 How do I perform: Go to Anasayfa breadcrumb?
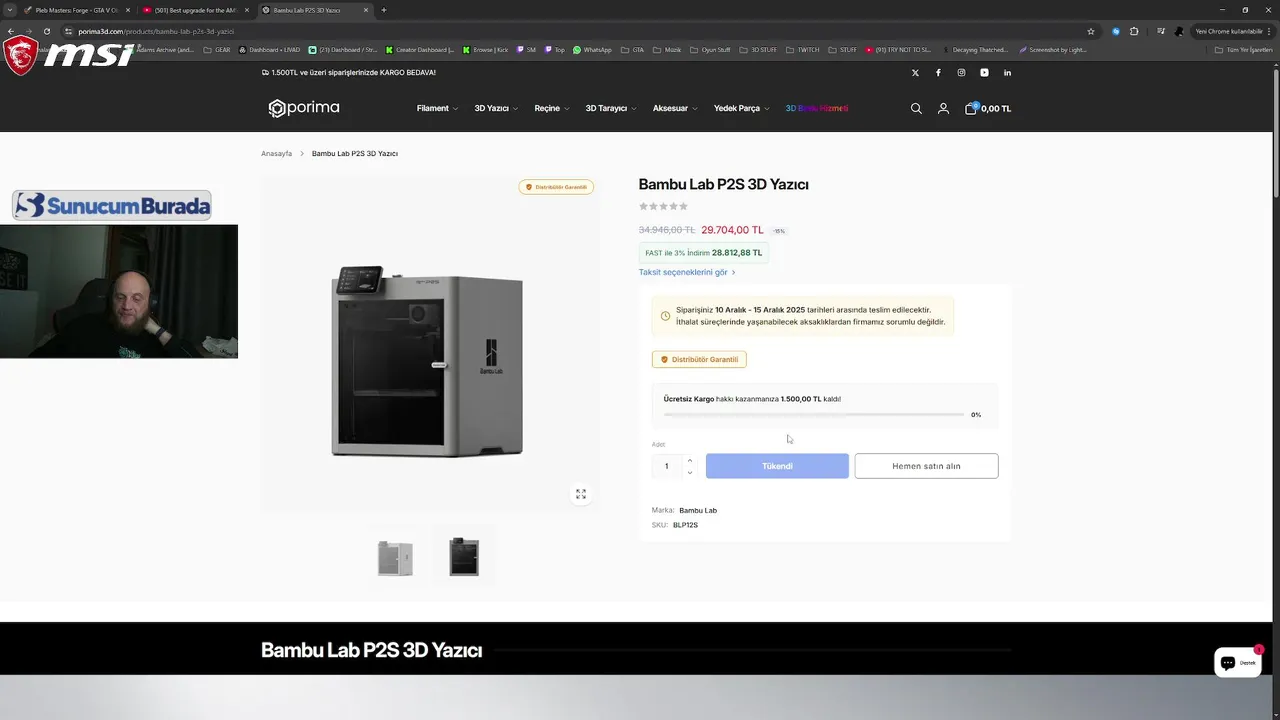[x=276, y=154]
